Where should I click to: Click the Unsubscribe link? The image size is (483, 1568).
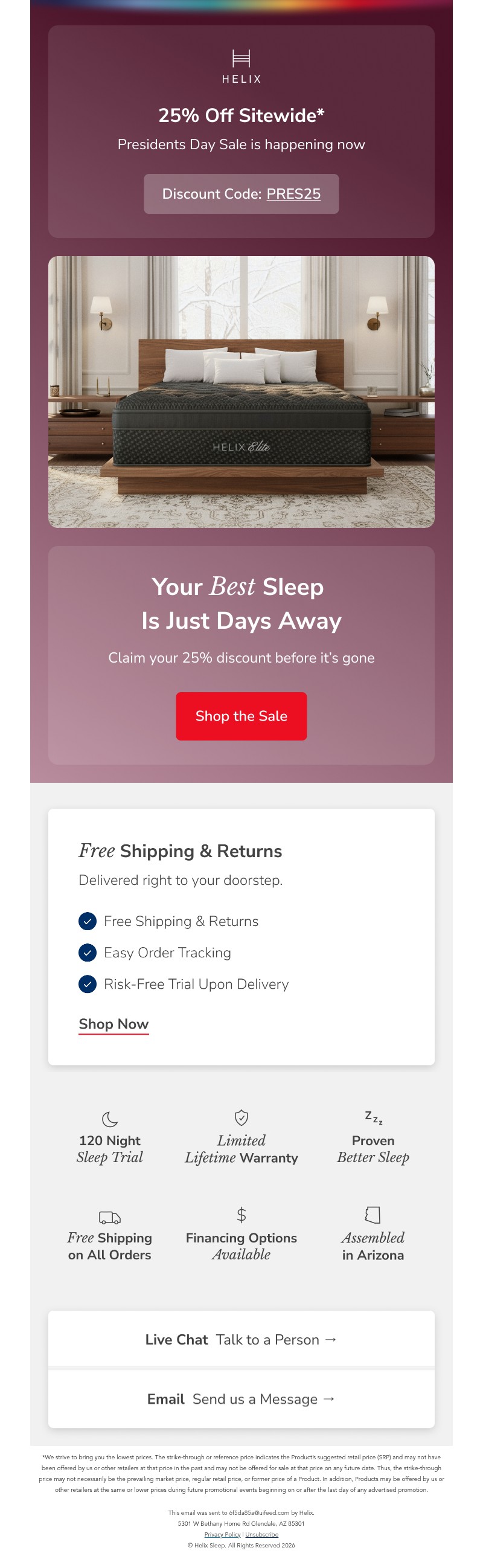[261, 1535]
